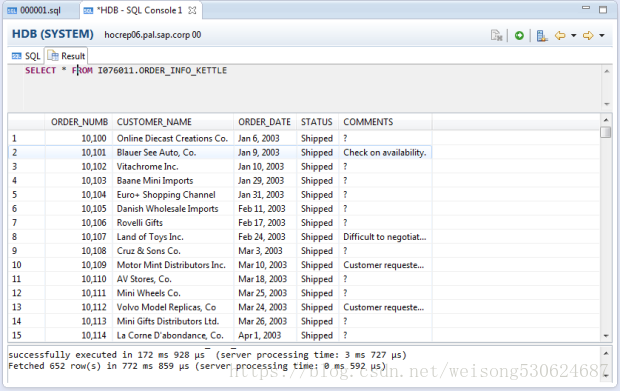
Task: Select the cell 'AV Stores, Co.'
Action: (x=173, y=279)
